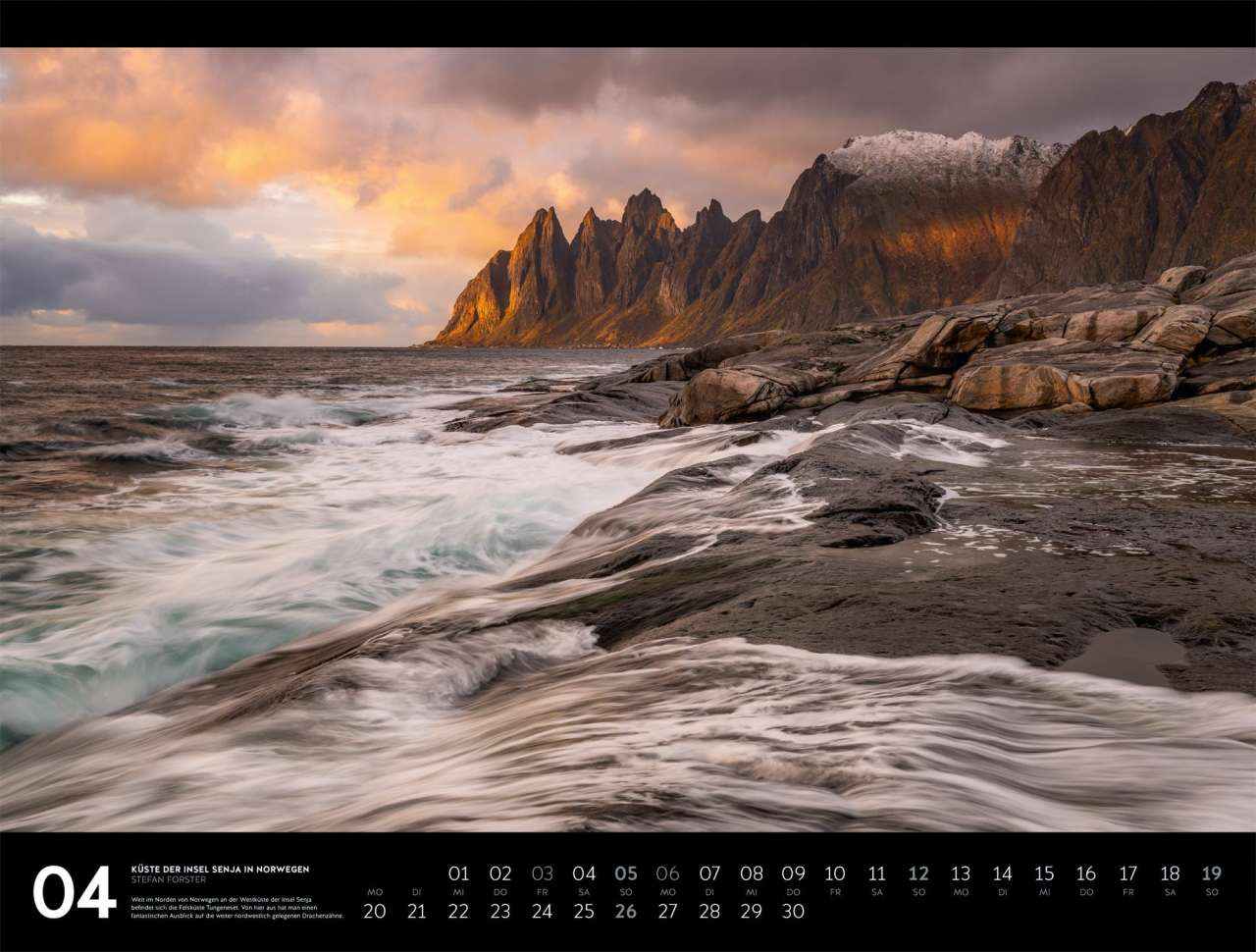Click the title 'Küste der Insel Senja in Norwegen'

pos(220,870)
